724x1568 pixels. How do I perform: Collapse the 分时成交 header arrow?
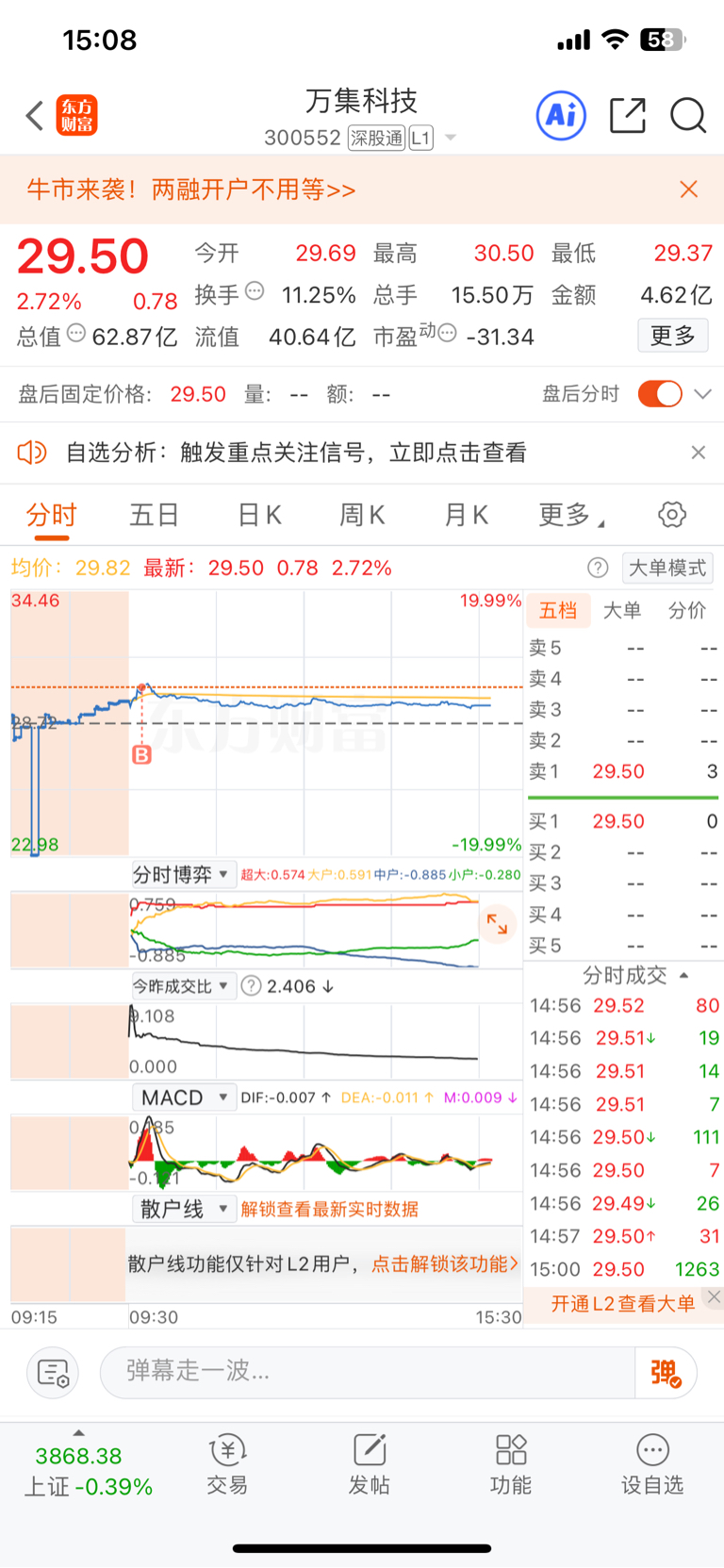point(684,975)
